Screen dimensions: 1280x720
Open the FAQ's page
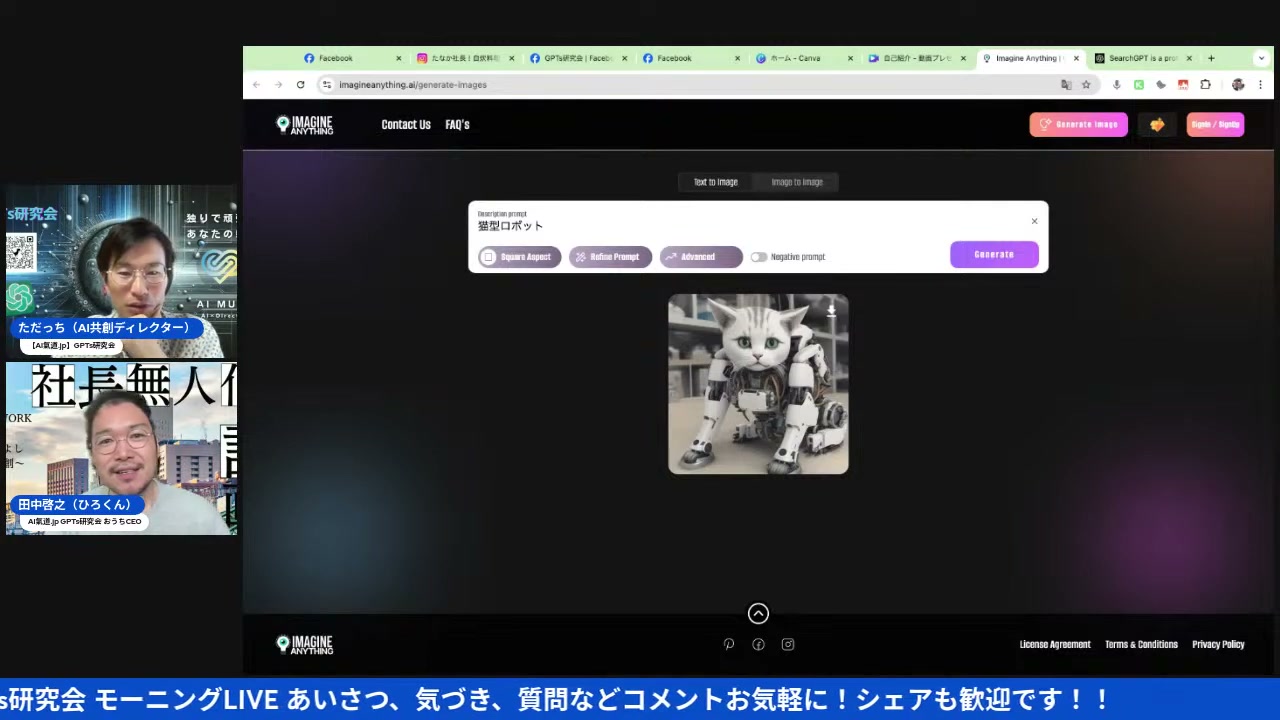coord(457,125)
